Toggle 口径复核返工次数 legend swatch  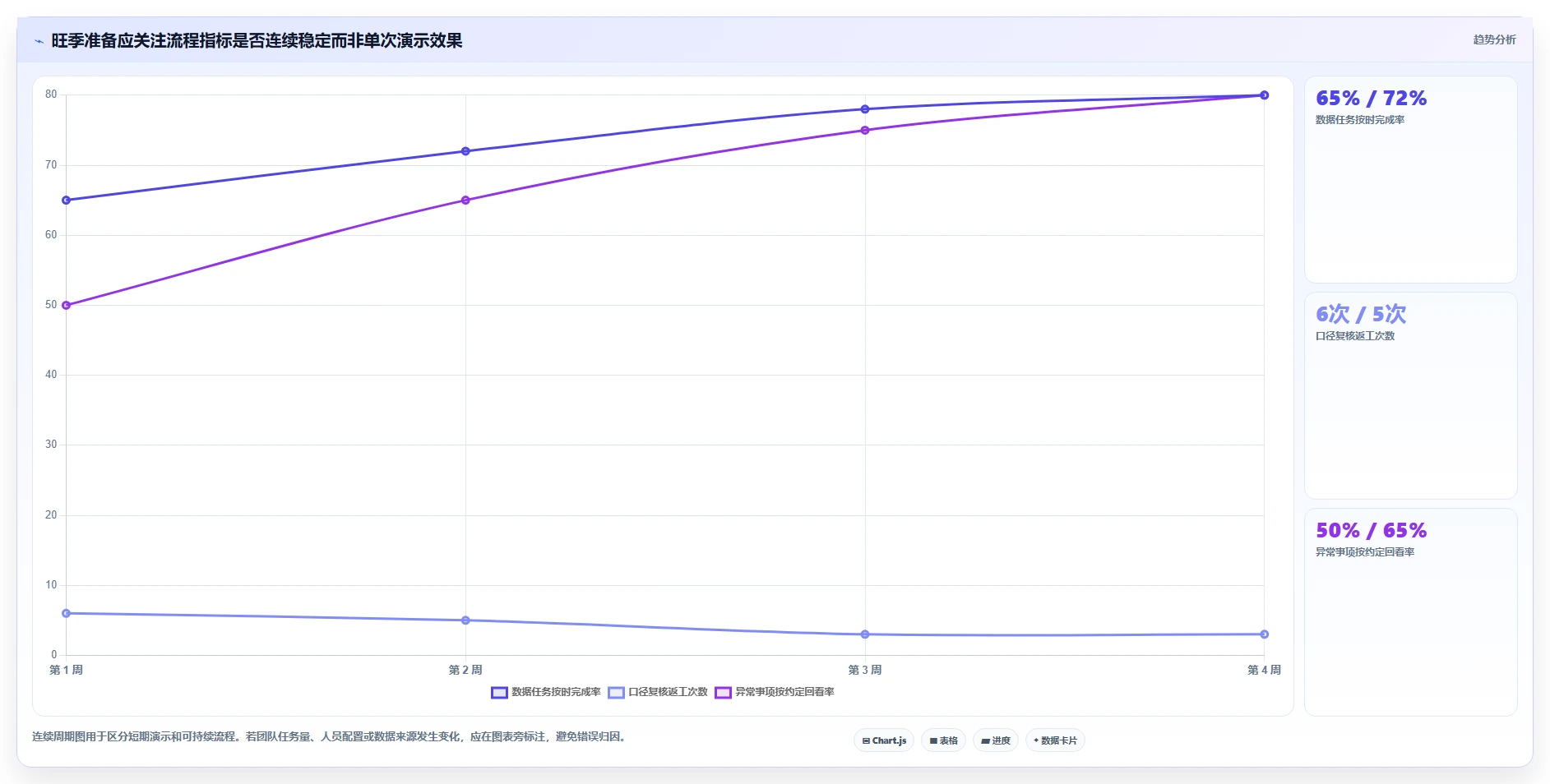(616, 693)
